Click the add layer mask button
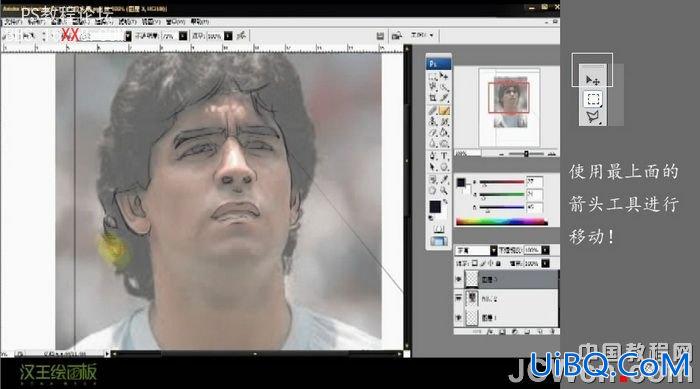 click(502, 332)
